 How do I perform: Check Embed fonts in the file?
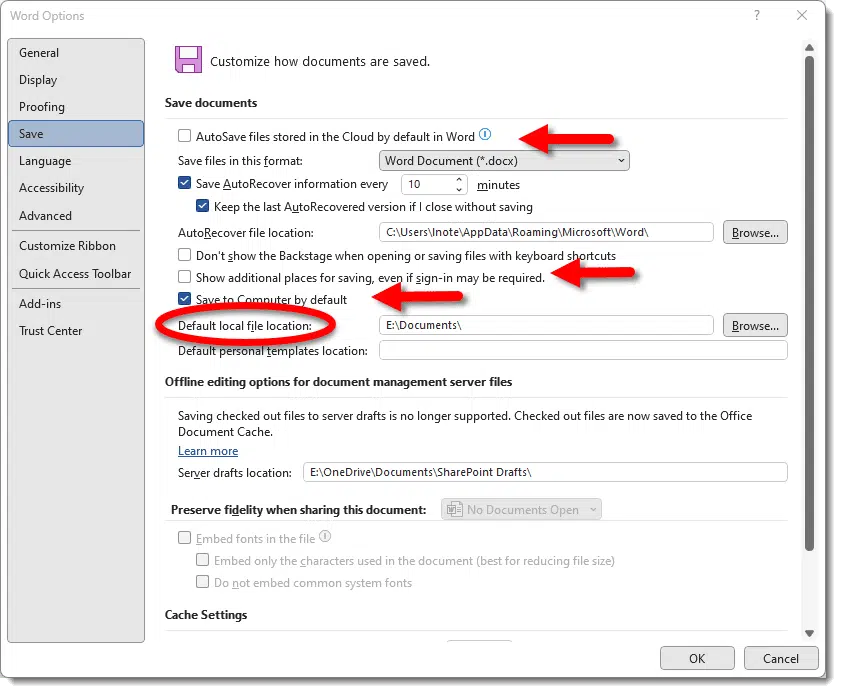185,537
